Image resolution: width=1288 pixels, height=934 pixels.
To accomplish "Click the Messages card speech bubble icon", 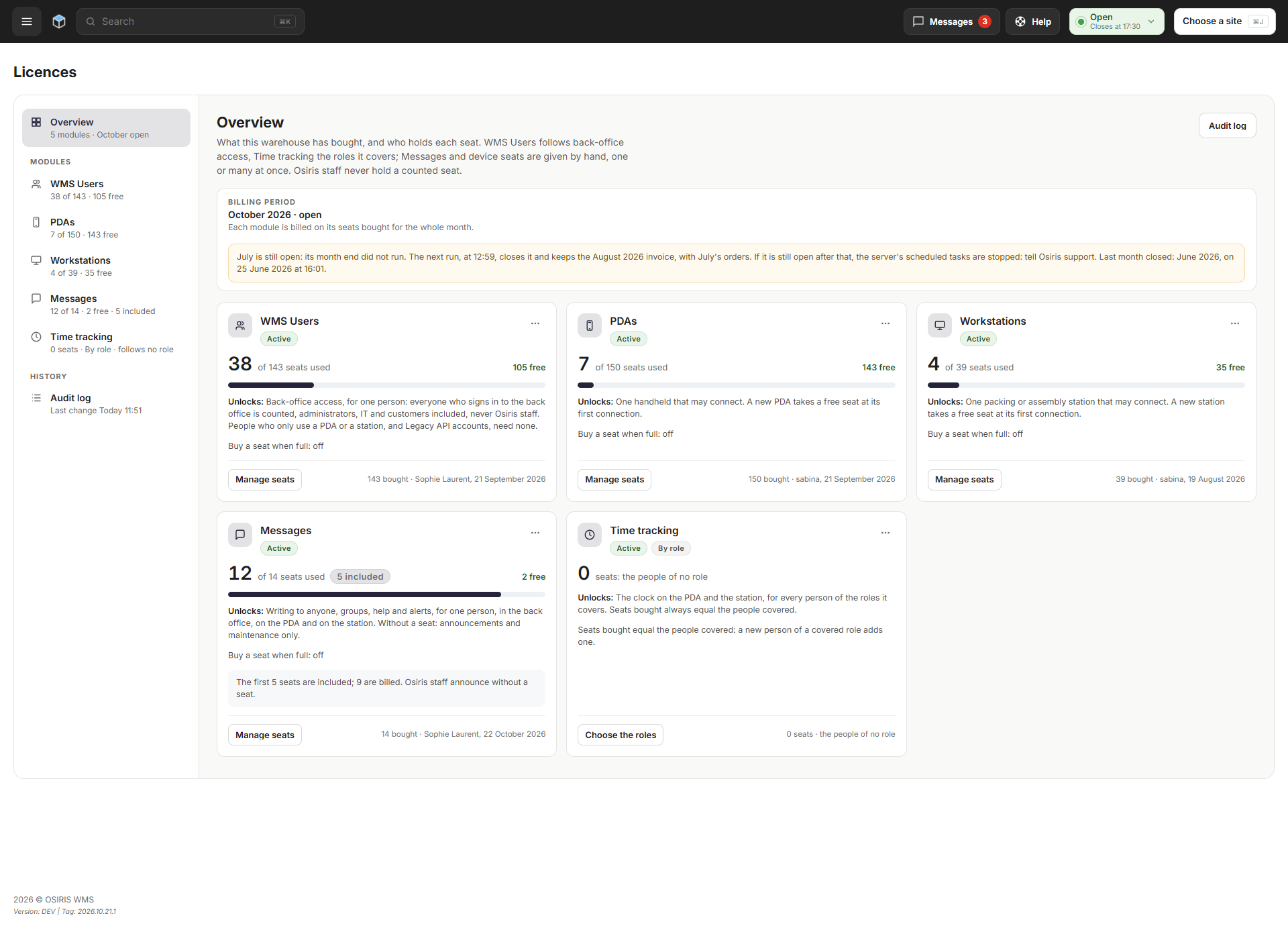I will click(x=240, y=535).
